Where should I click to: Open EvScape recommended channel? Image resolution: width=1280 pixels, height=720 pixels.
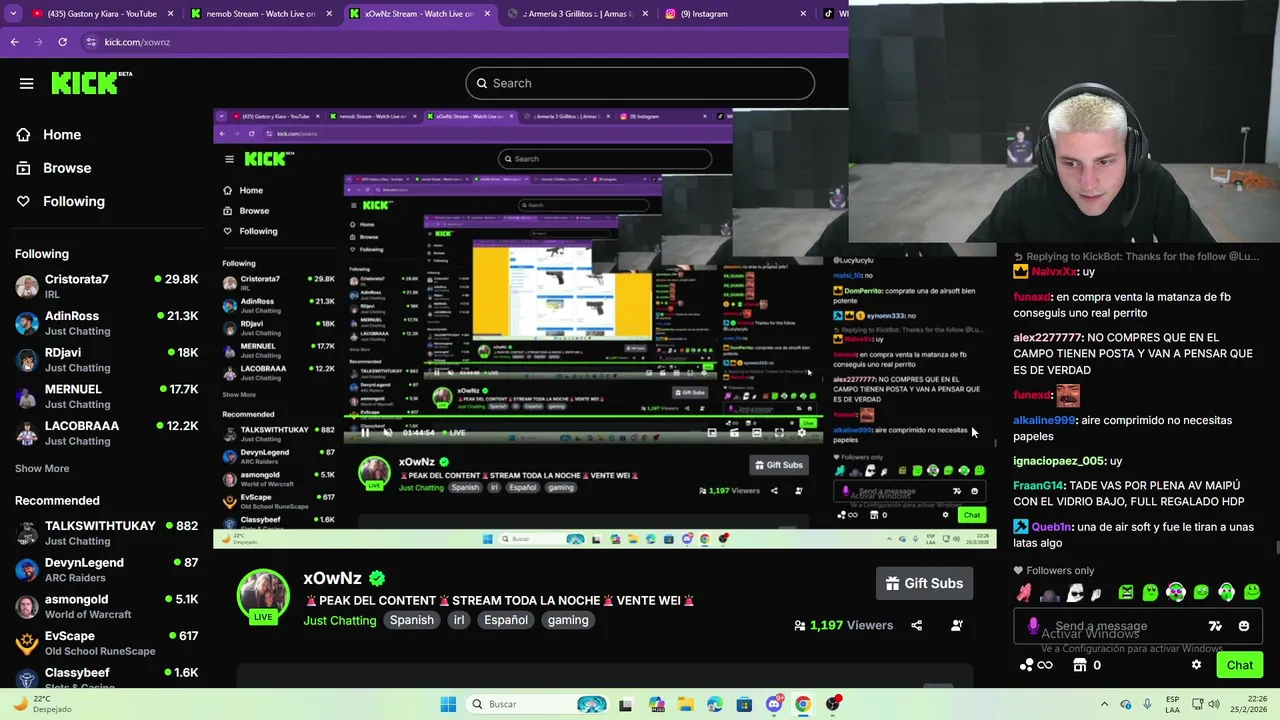click(106, 643)
